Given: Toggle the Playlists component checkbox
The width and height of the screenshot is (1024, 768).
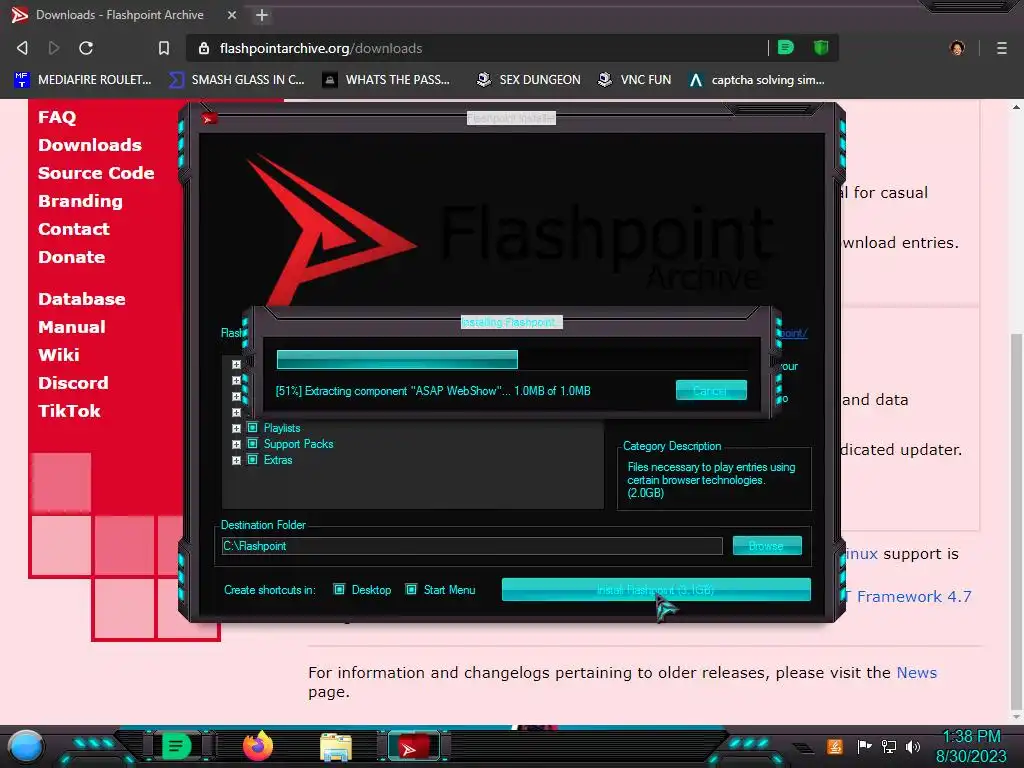Looking at the screenshot, I should (x=253, y=428).
